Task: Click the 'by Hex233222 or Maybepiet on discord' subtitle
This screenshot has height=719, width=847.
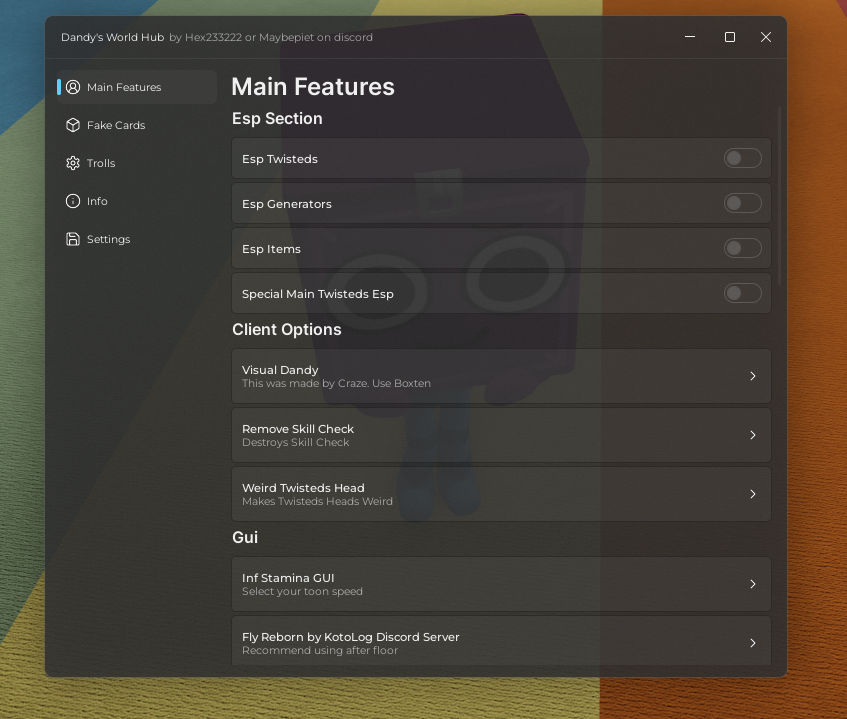Action: pyautogui.click(x=271, y=37)
